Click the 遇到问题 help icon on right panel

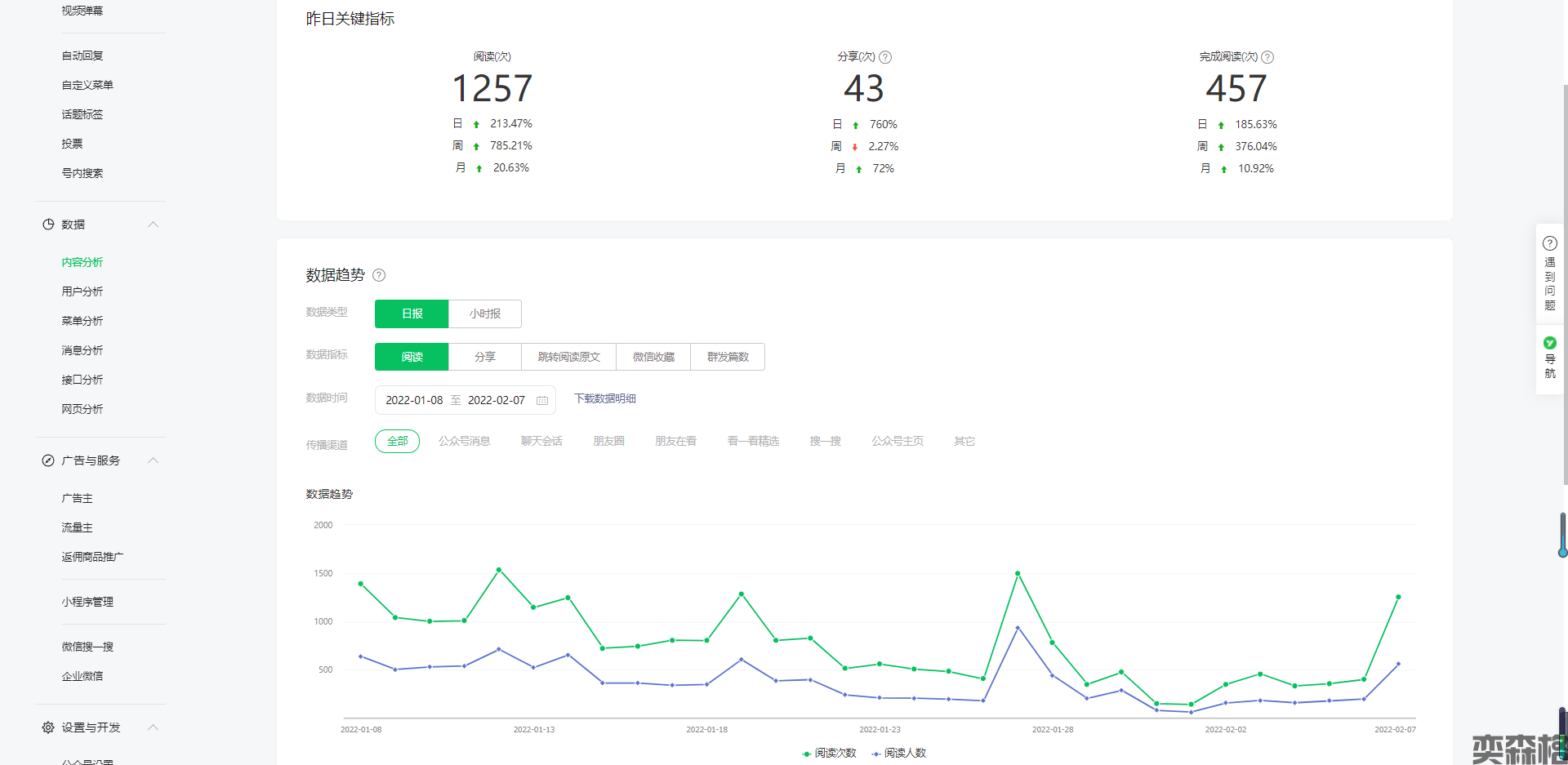(x=1549, y=243)
